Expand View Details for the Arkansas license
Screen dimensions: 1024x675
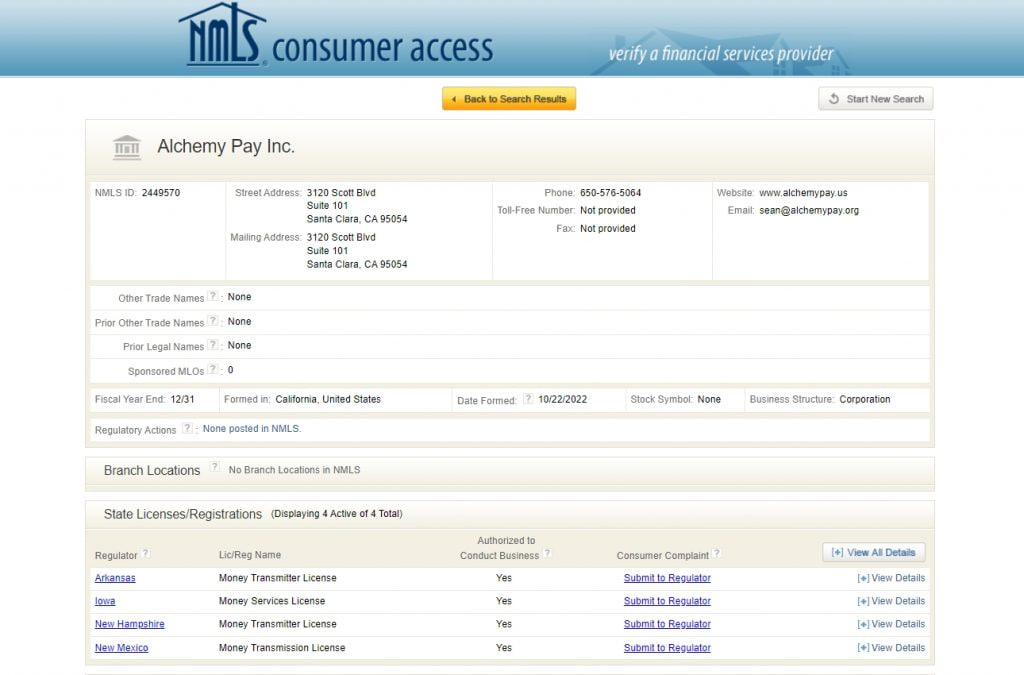[x=891, y=578]
